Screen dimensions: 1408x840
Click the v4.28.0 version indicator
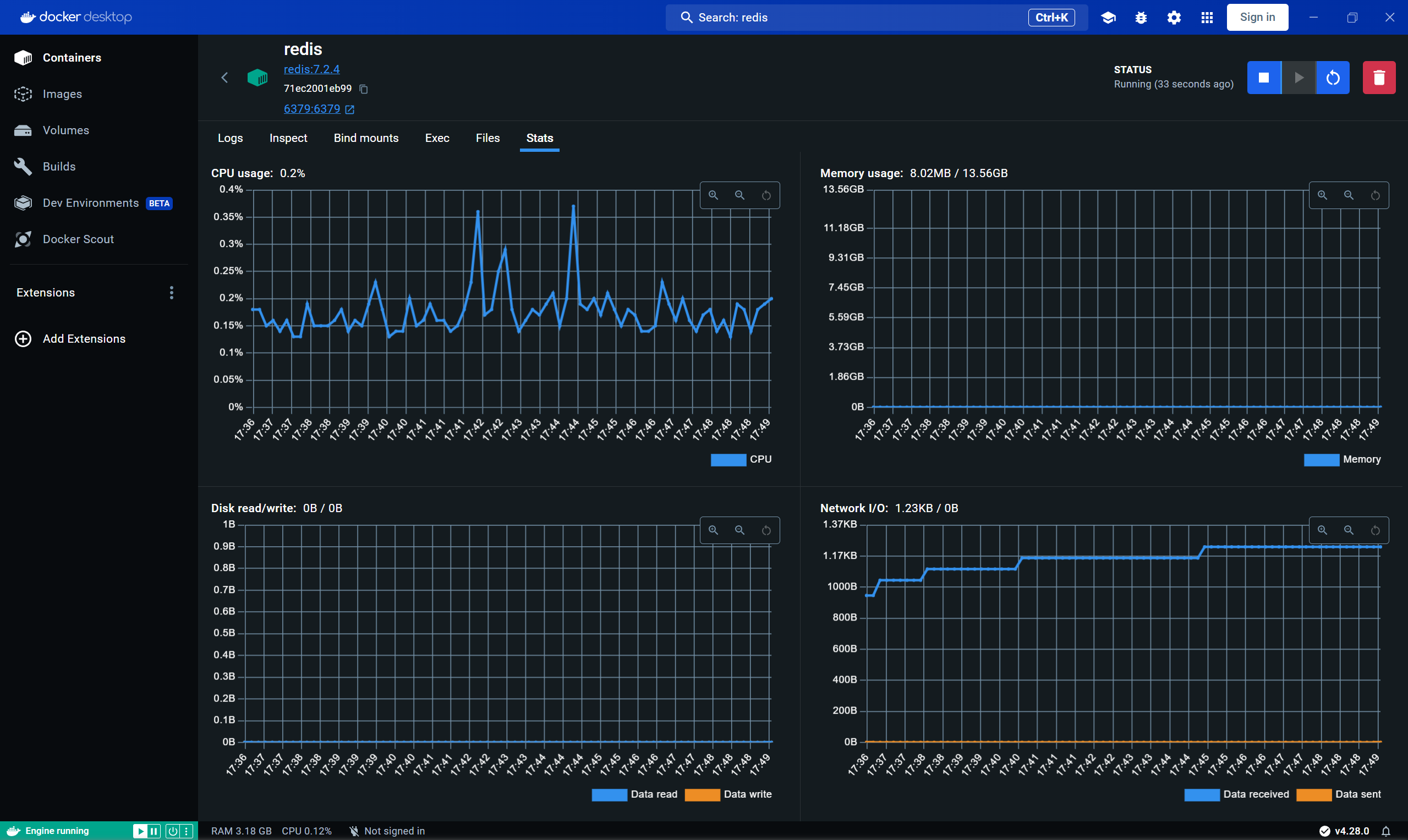[1344, 832]
